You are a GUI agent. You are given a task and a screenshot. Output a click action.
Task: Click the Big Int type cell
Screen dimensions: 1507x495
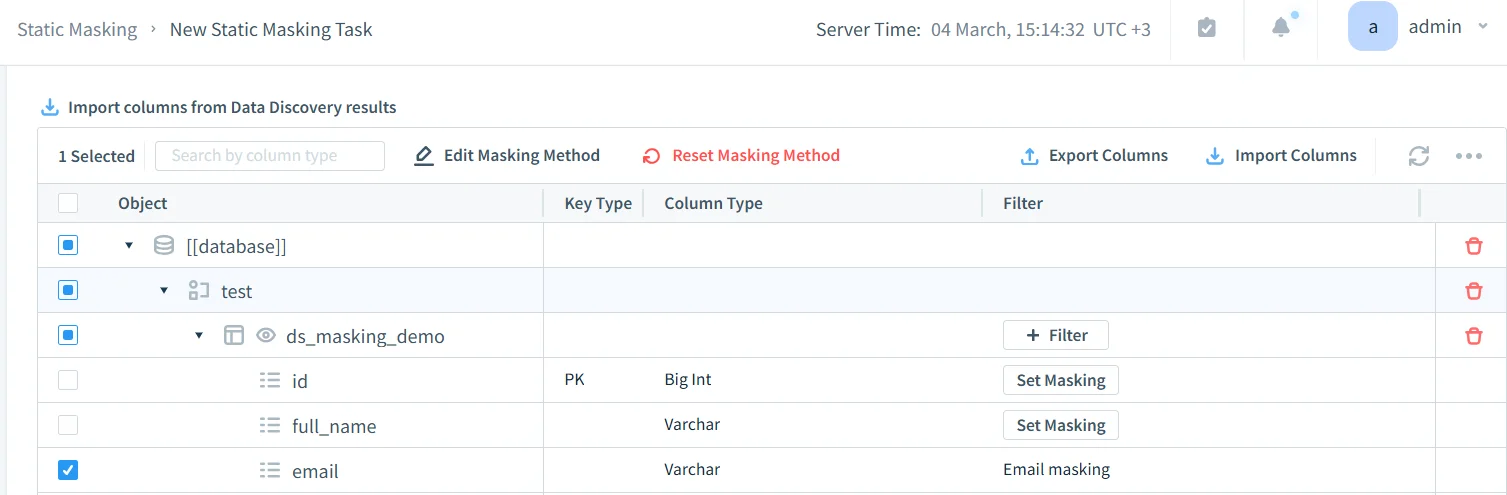point(688,379)
